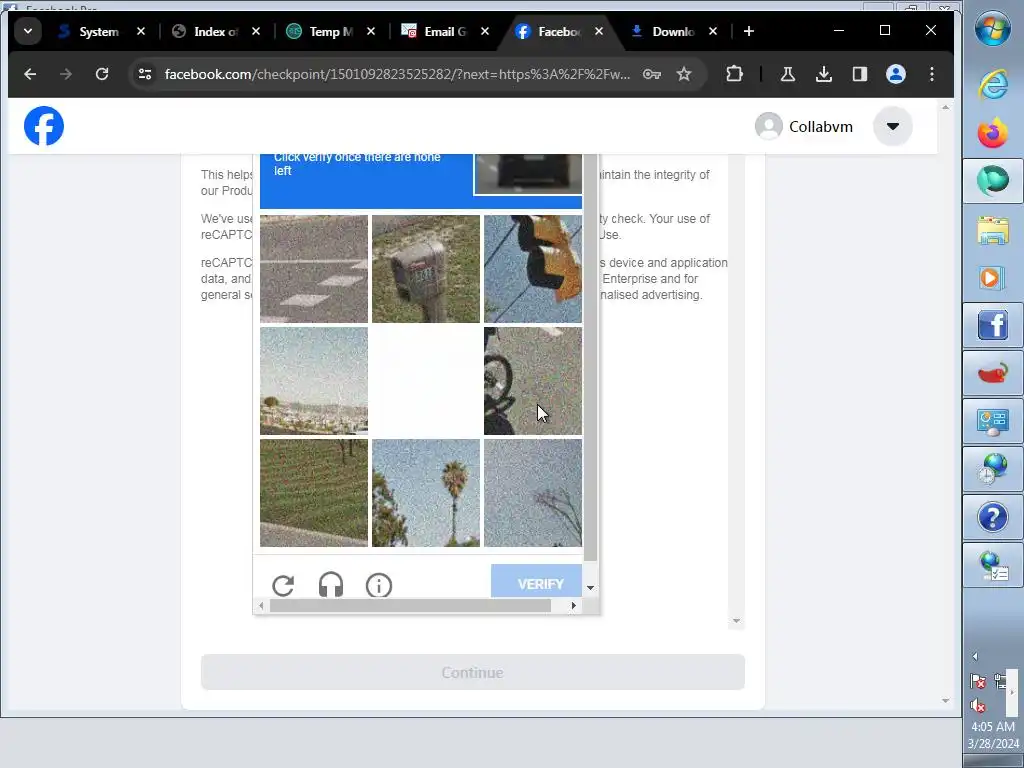Click the muted volume tray icon
Viewport: 1024px width, 768px height.
978,706
